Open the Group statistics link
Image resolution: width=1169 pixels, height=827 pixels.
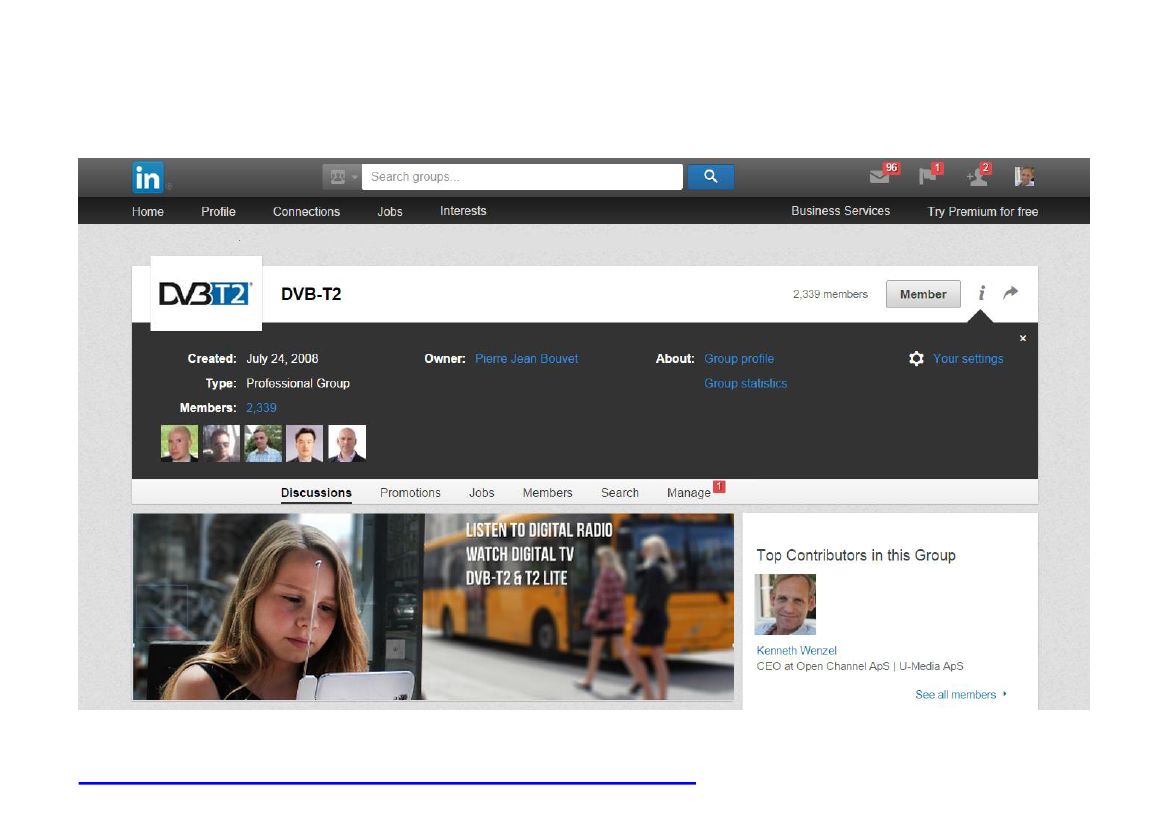(x=745, y=384)
